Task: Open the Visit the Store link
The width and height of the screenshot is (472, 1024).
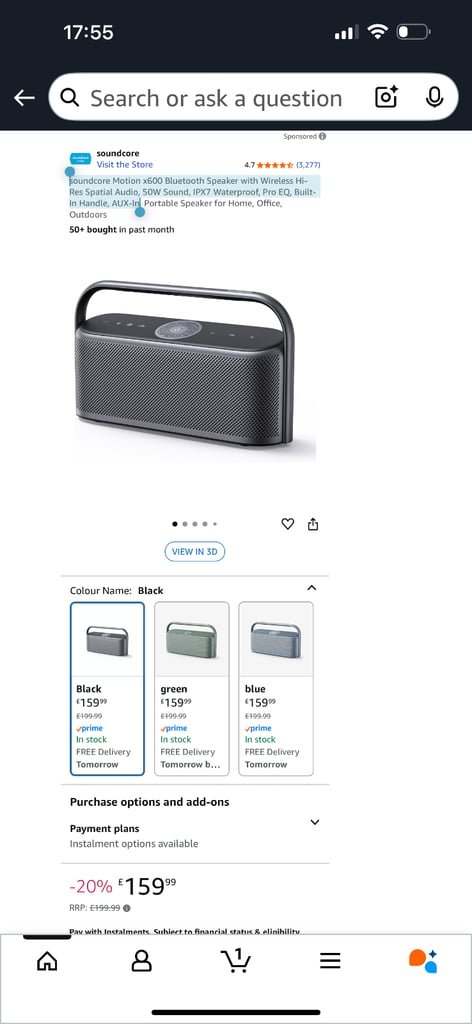Action: [125, 165]
